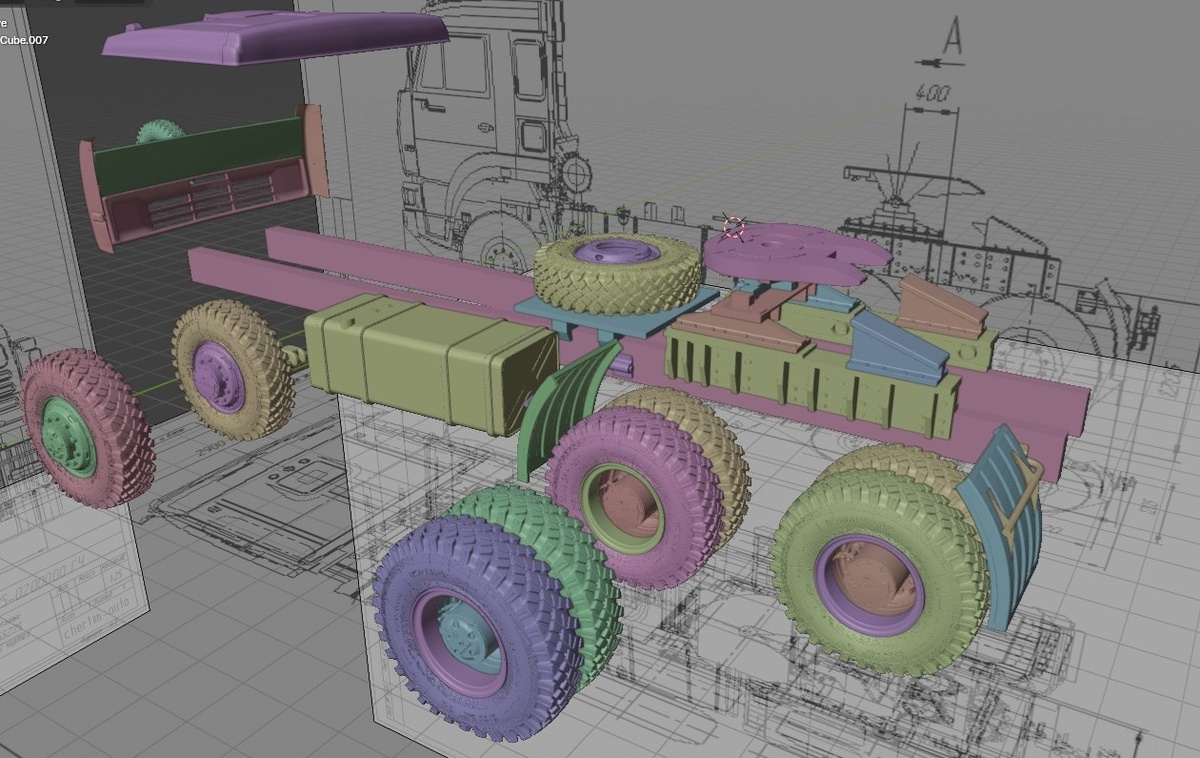This screenshot has width=1200, height=758.
Task: Click the 400 dimension label on the blueprint
Action: coord(932,94)
